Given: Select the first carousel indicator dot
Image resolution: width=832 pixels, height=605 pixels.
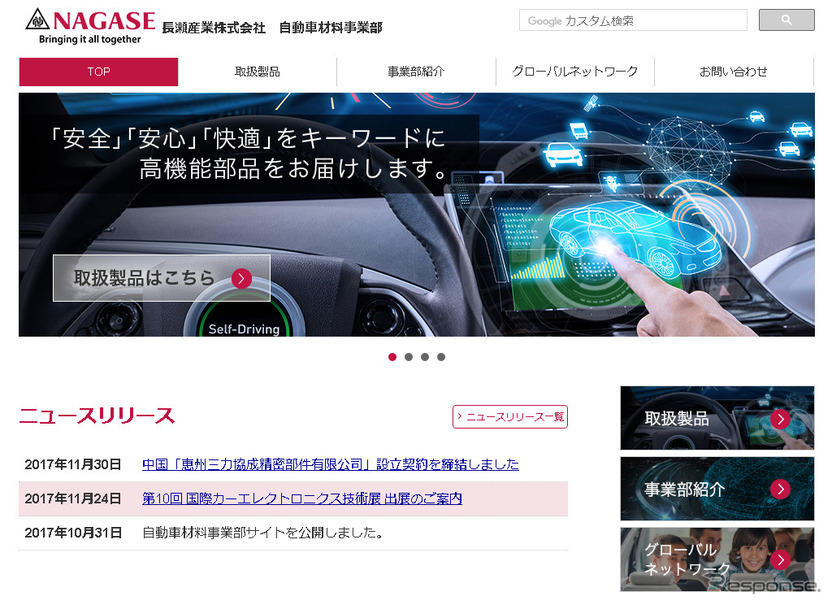Looking at the screenshot, I should click(392, 356).
